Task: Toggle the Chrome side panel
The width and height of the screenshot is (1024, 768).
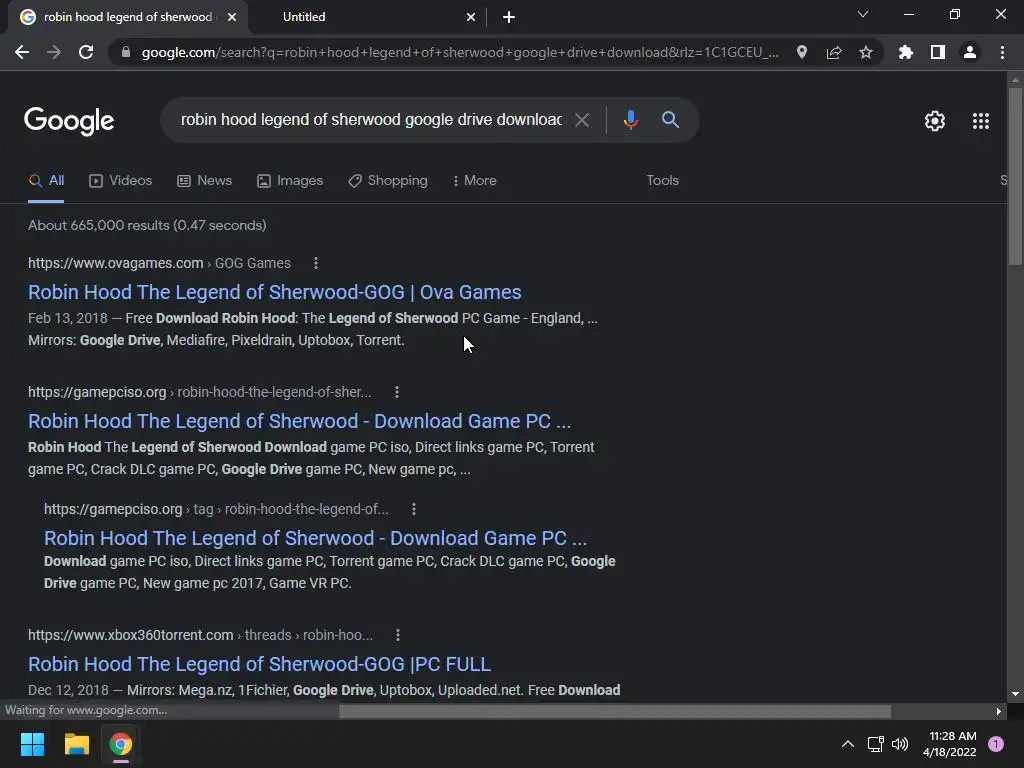Action: [x=938, y=52]
